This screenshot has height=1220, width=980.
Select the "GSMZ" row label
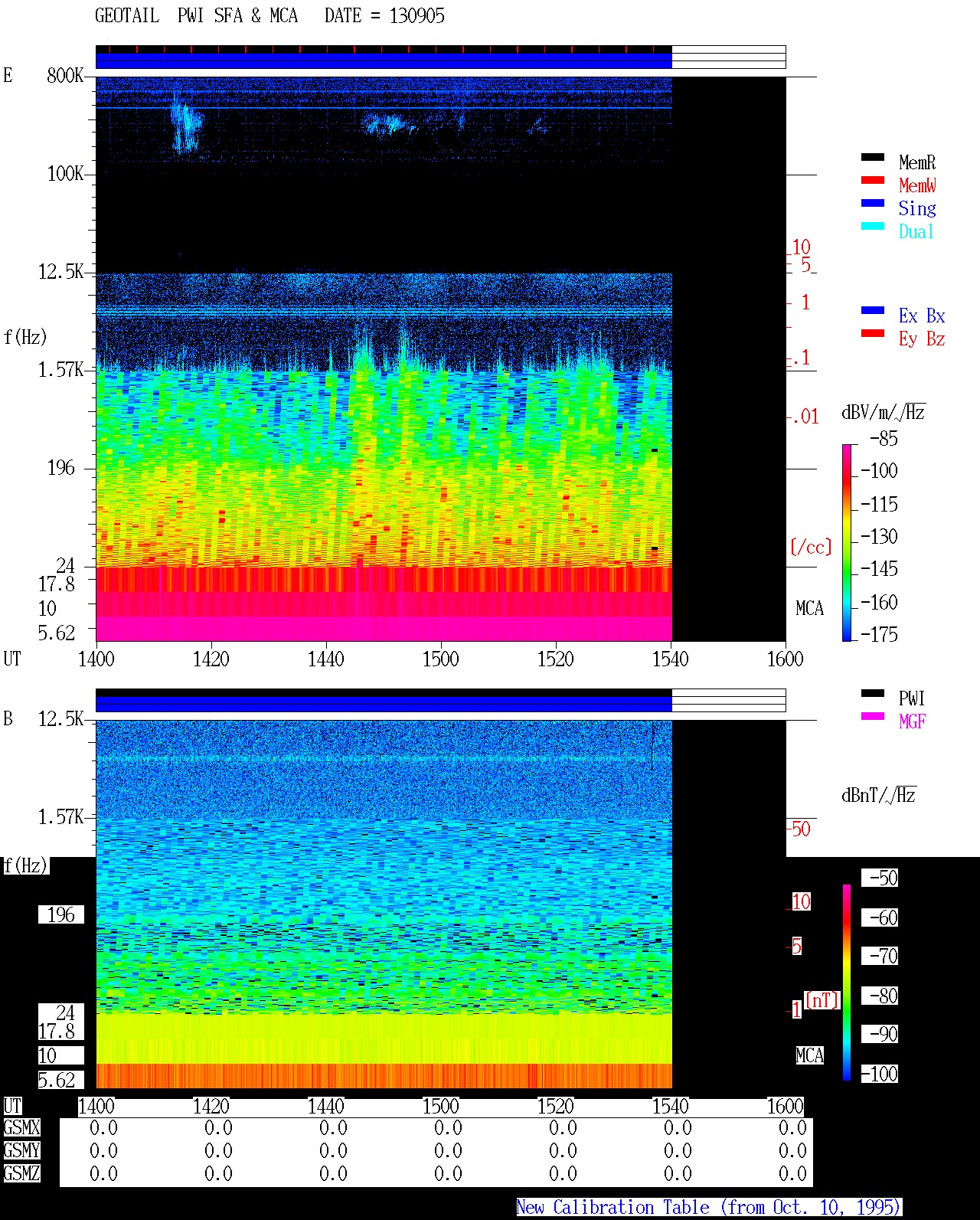click(21, 1173)
